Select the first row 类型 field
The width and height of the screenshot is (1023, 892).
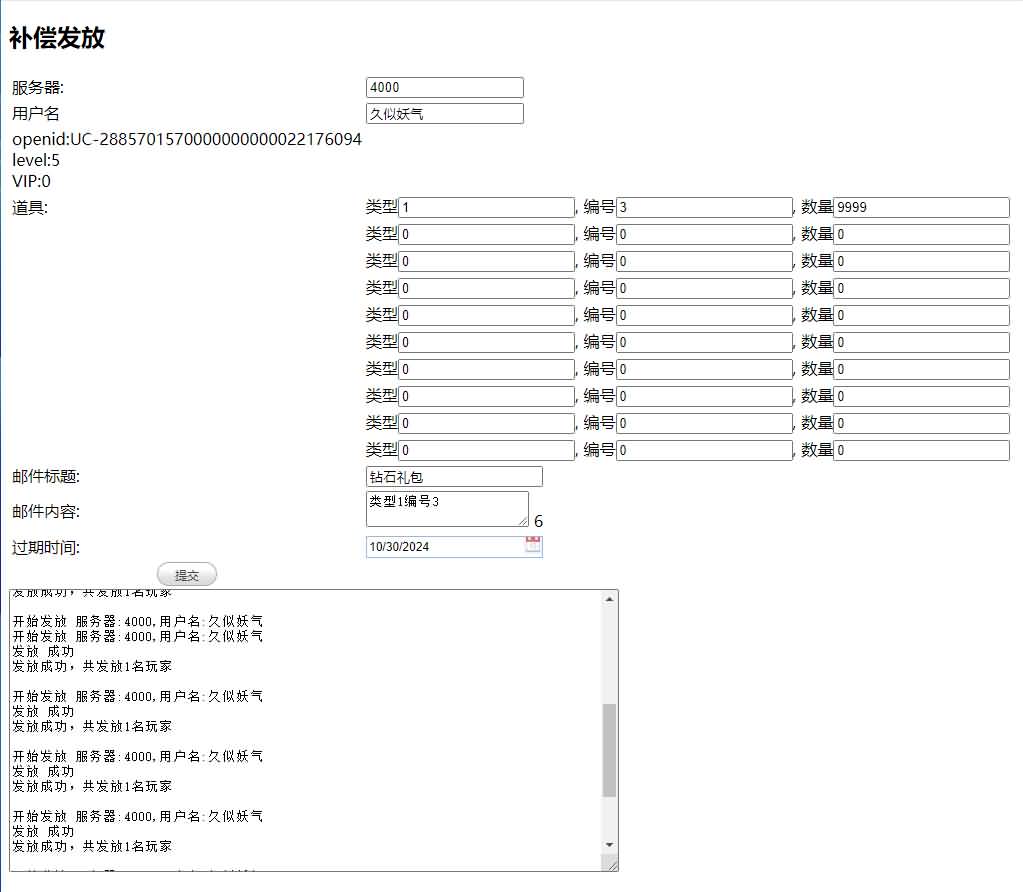click(486, 208)
